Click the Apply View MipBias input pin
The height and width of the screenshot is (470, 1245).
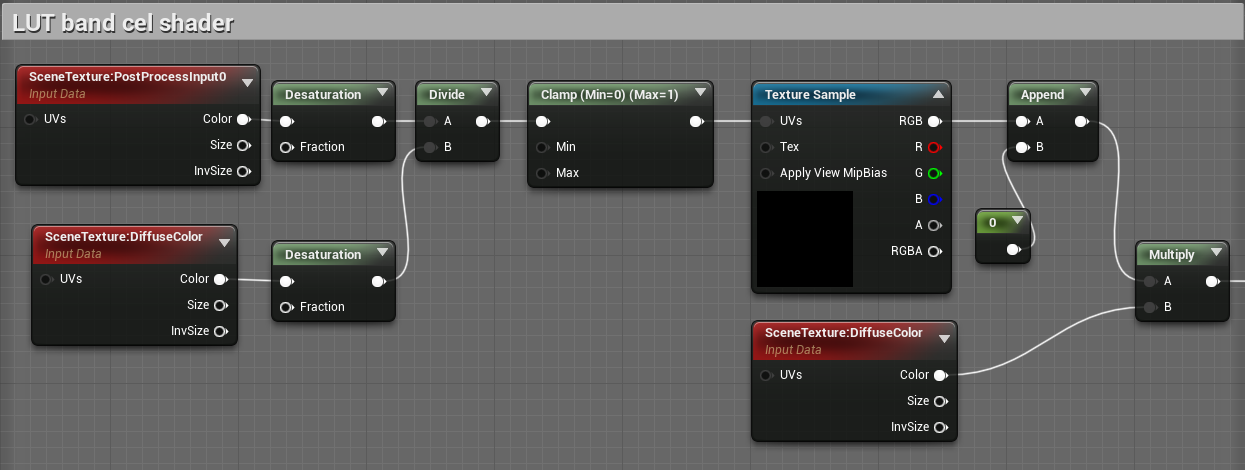pos(766,173)
